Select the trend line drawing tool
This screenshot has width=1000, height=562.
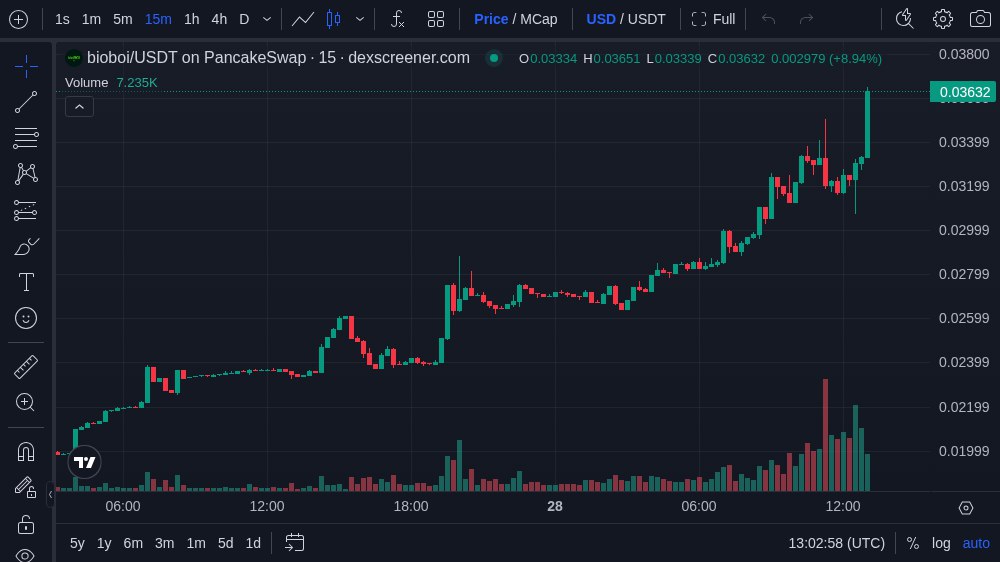(x=26, y=102)
